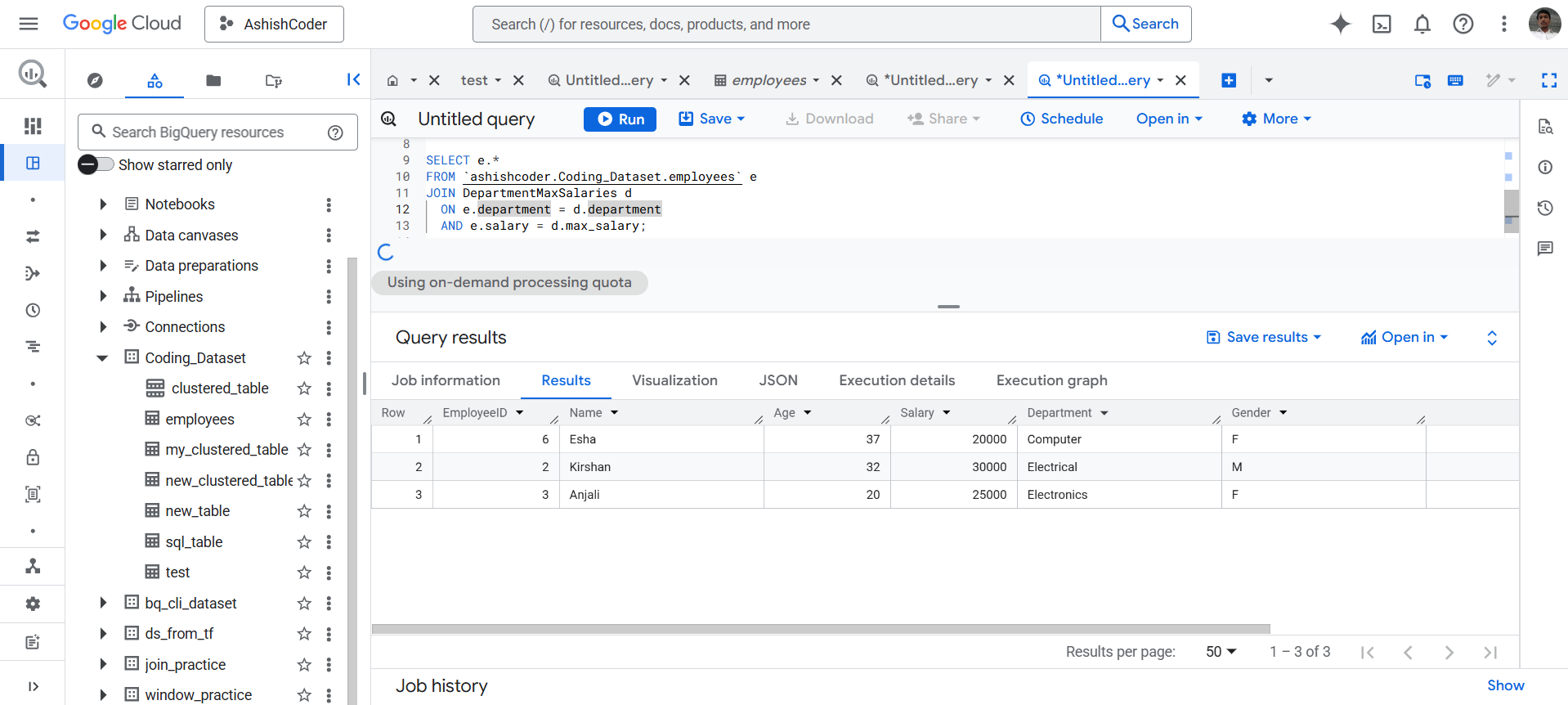Open the More dropdown in query toolbar
The width and height of the screenshot is (1568, 705).
[1276, 119]
